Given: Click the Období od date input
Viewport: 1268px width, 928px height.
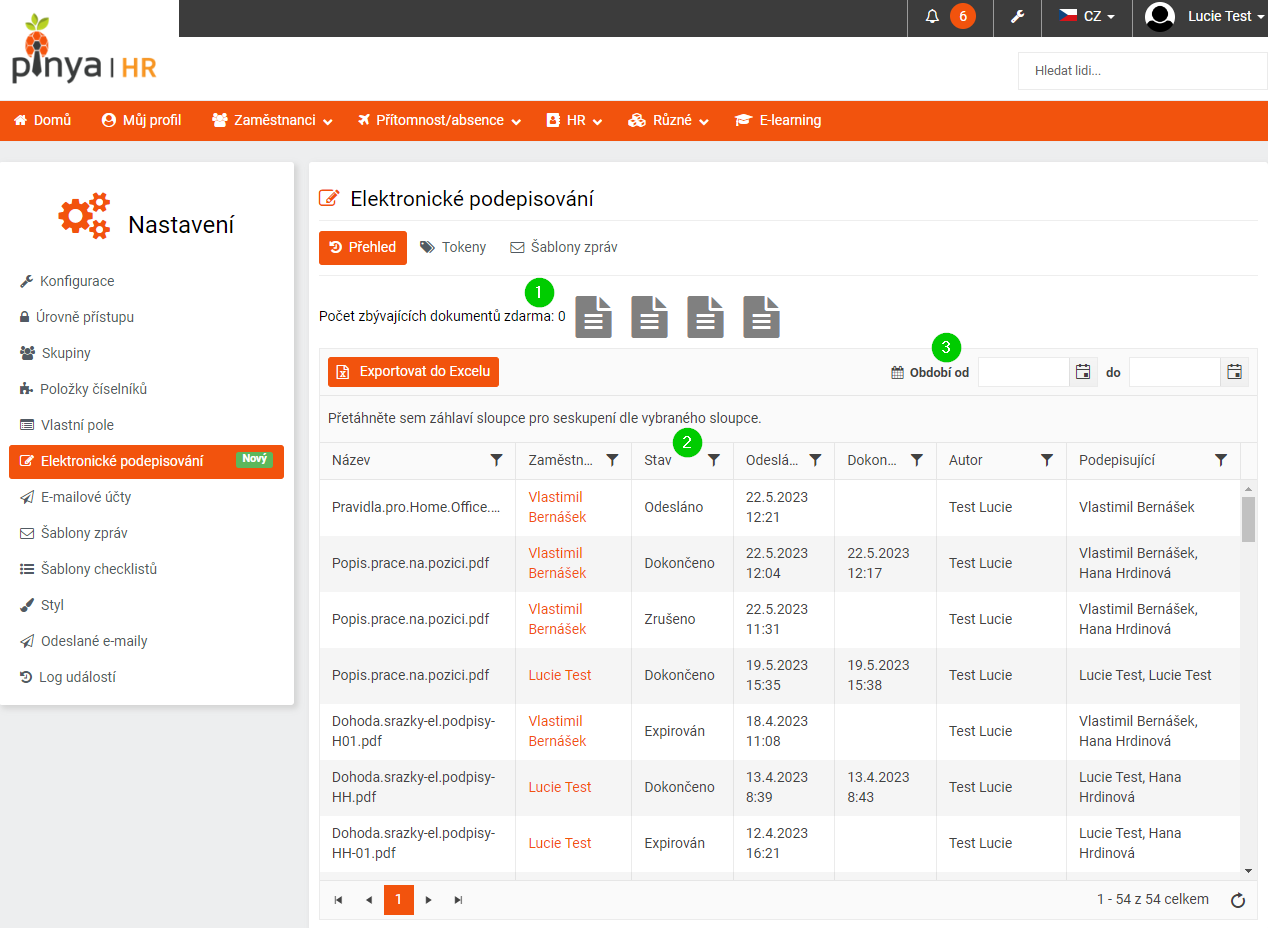Looking at the screenshot, I should pos(1024,372).
